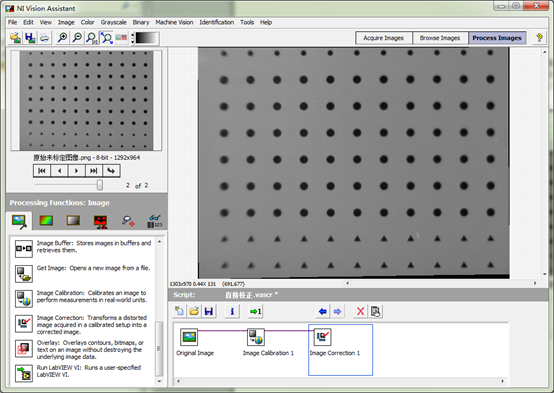554x393 pixels.
Task: Select the Zoom In tool
Action: tap(63, 37)
